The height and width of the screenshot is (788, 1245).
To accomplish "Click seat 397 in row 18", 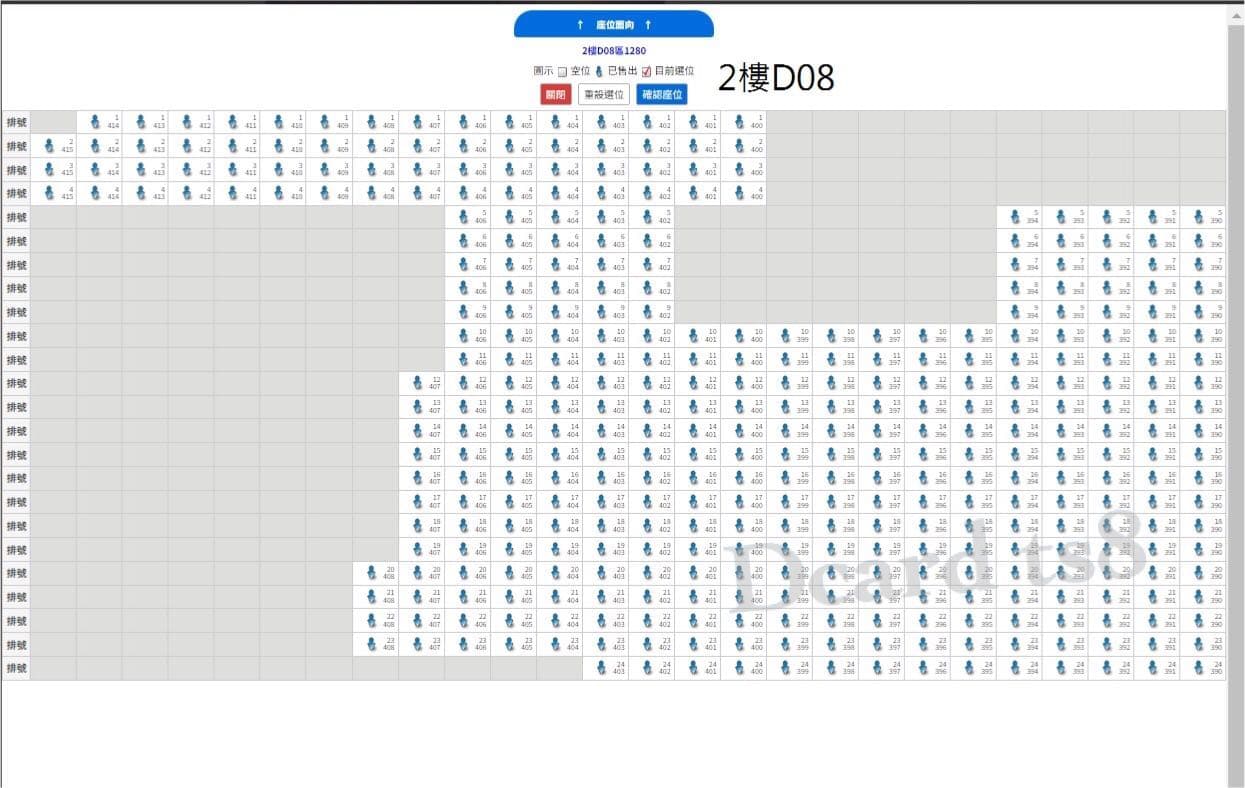I will click(x=882, y=526).
